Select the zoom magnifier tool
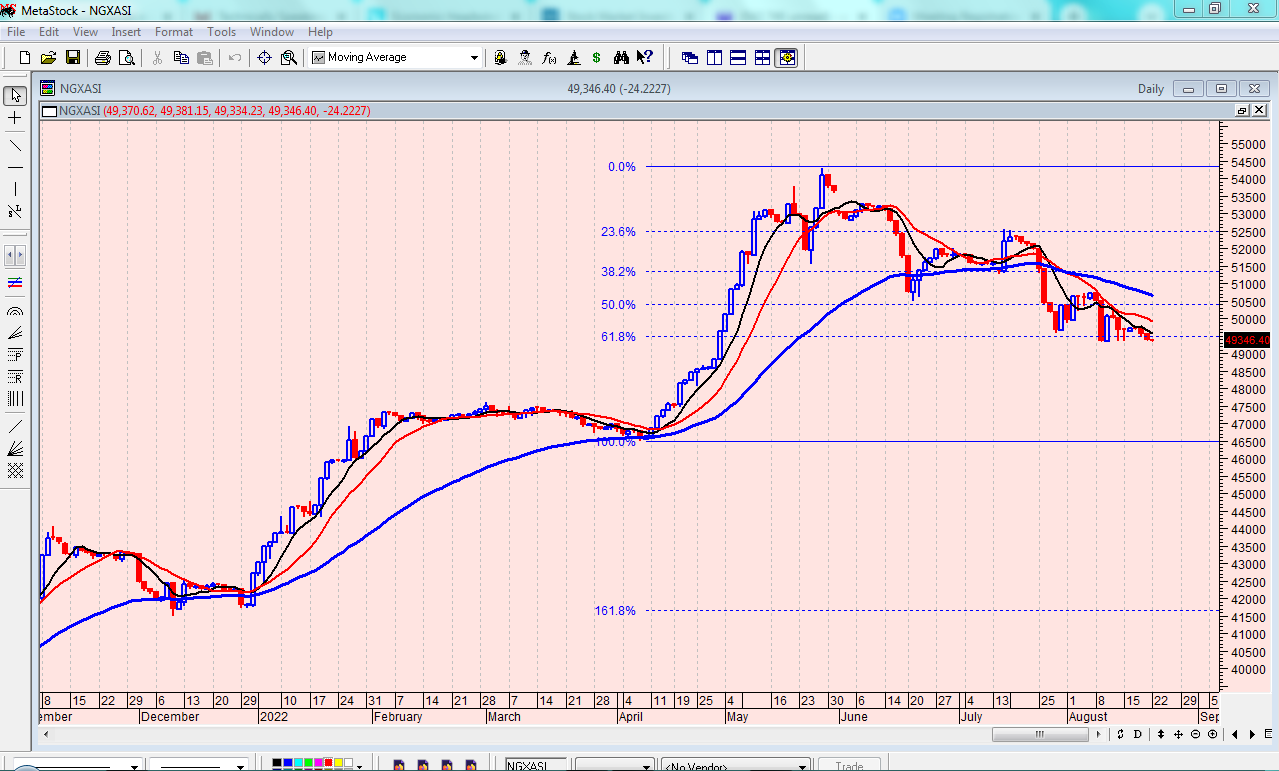 [289, 58]
